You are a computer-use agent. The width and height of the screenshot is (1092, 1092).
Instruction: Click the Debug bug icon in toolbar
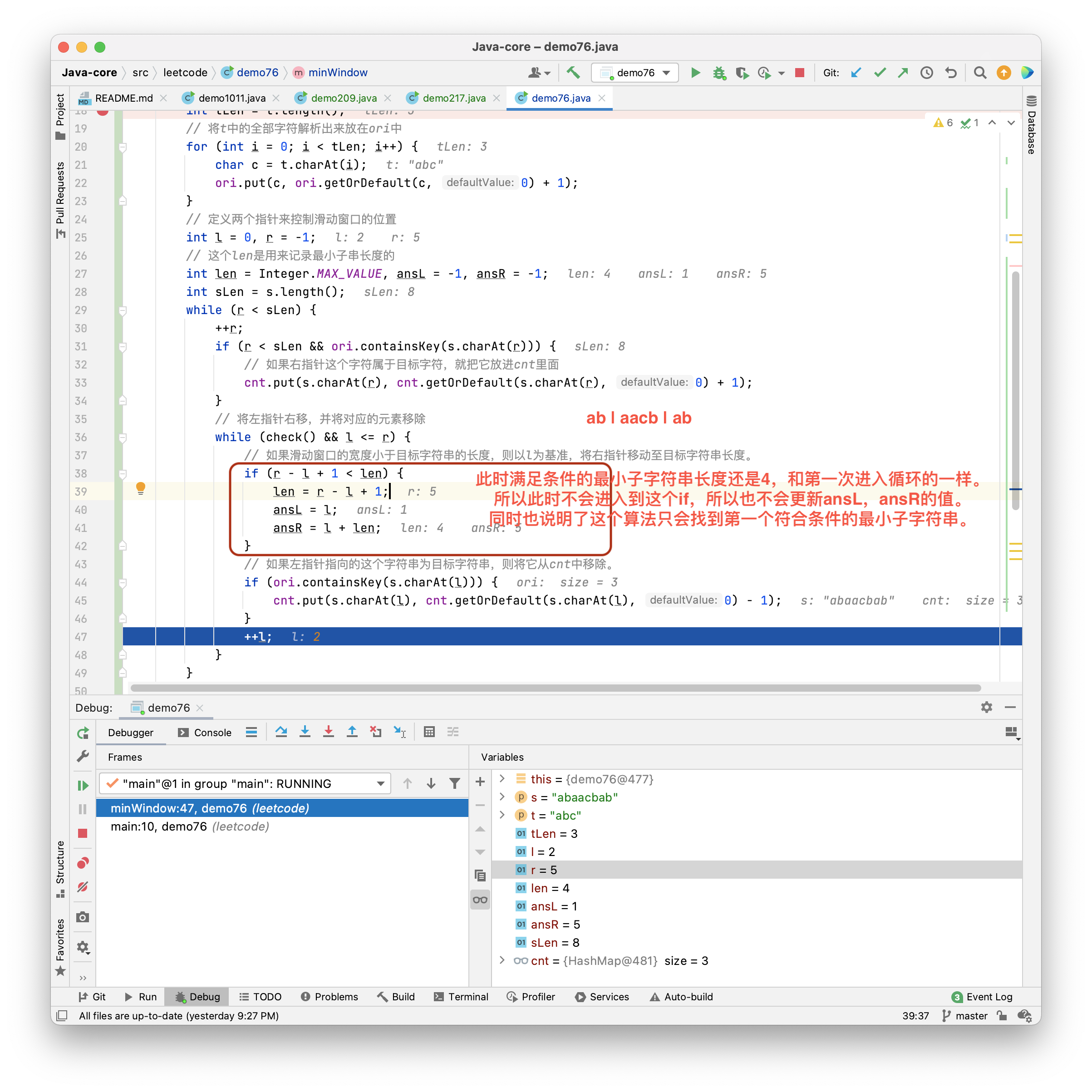click(x=719, y=72)
